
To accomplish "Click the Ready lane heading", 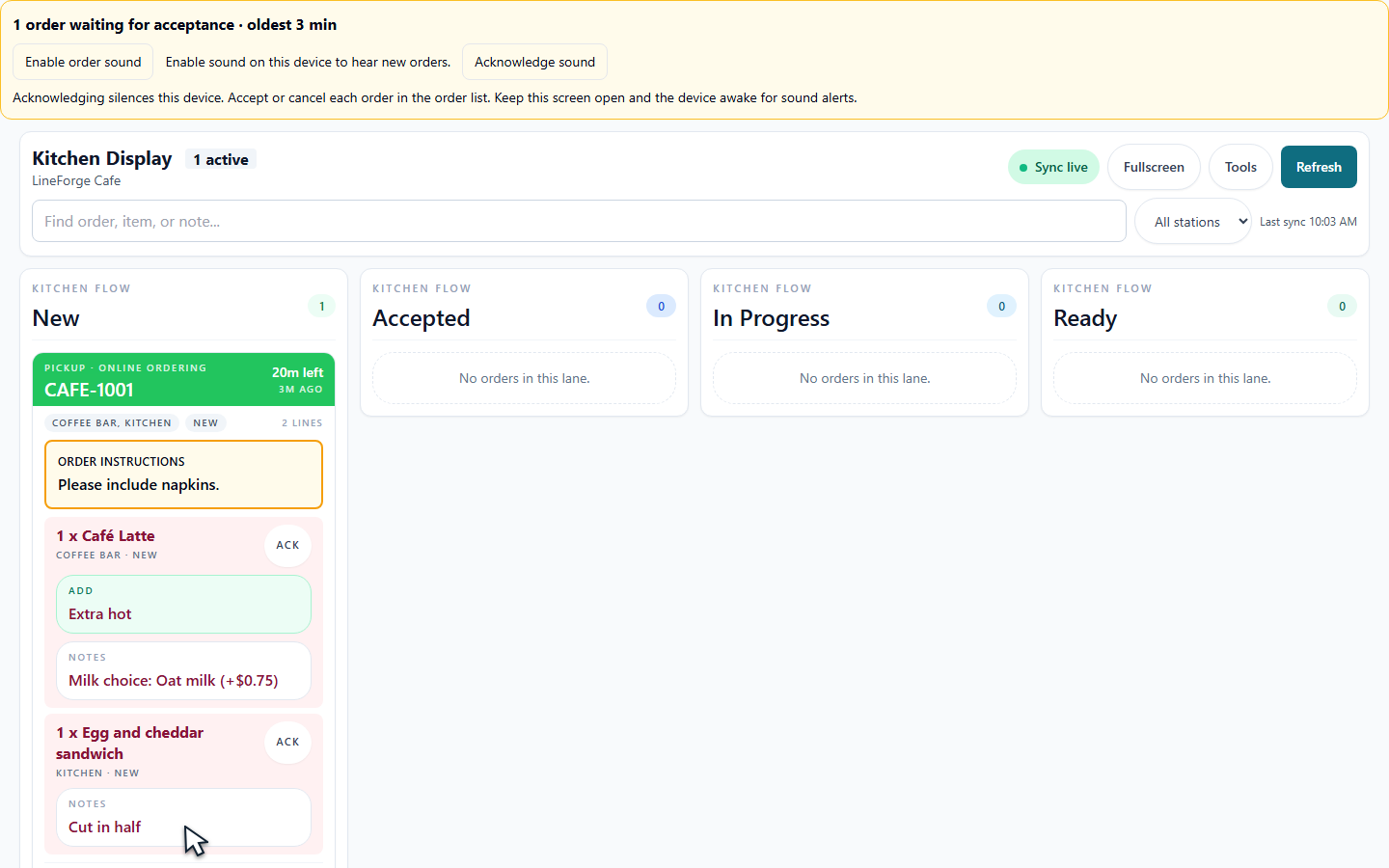I will point(1085,318).
